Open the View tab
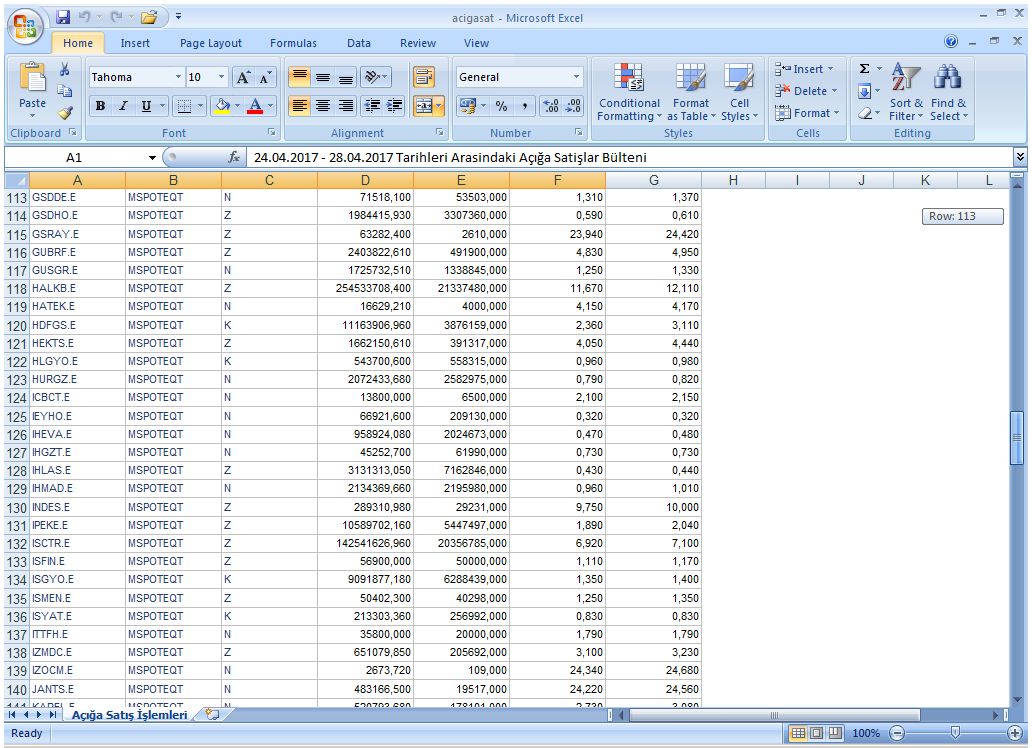Screen dimensions: 1032x748 476,43
